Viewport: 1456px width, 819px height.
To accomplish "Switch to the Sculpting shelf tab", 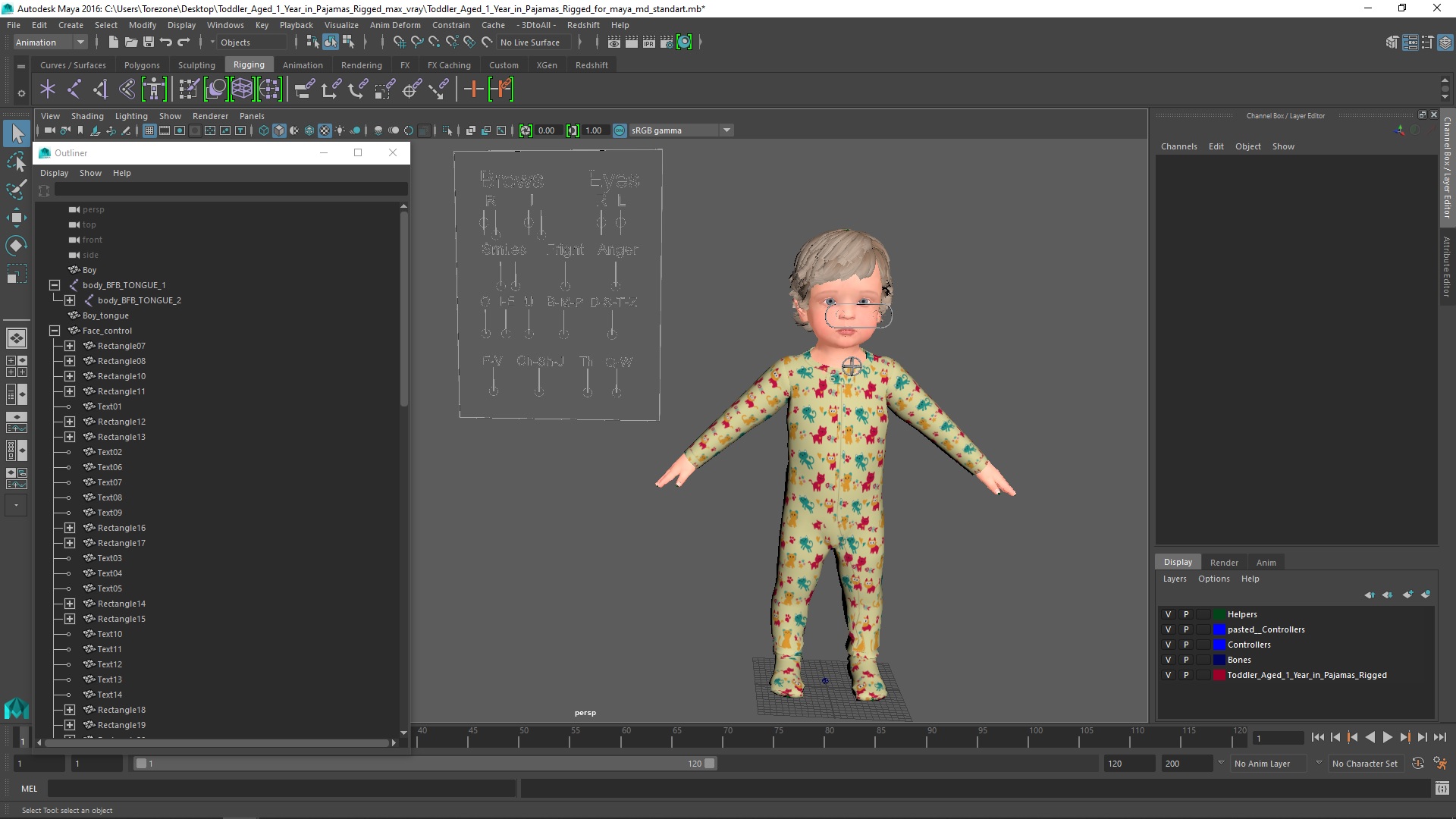I will pyautogui.click(x=196, y=65).
